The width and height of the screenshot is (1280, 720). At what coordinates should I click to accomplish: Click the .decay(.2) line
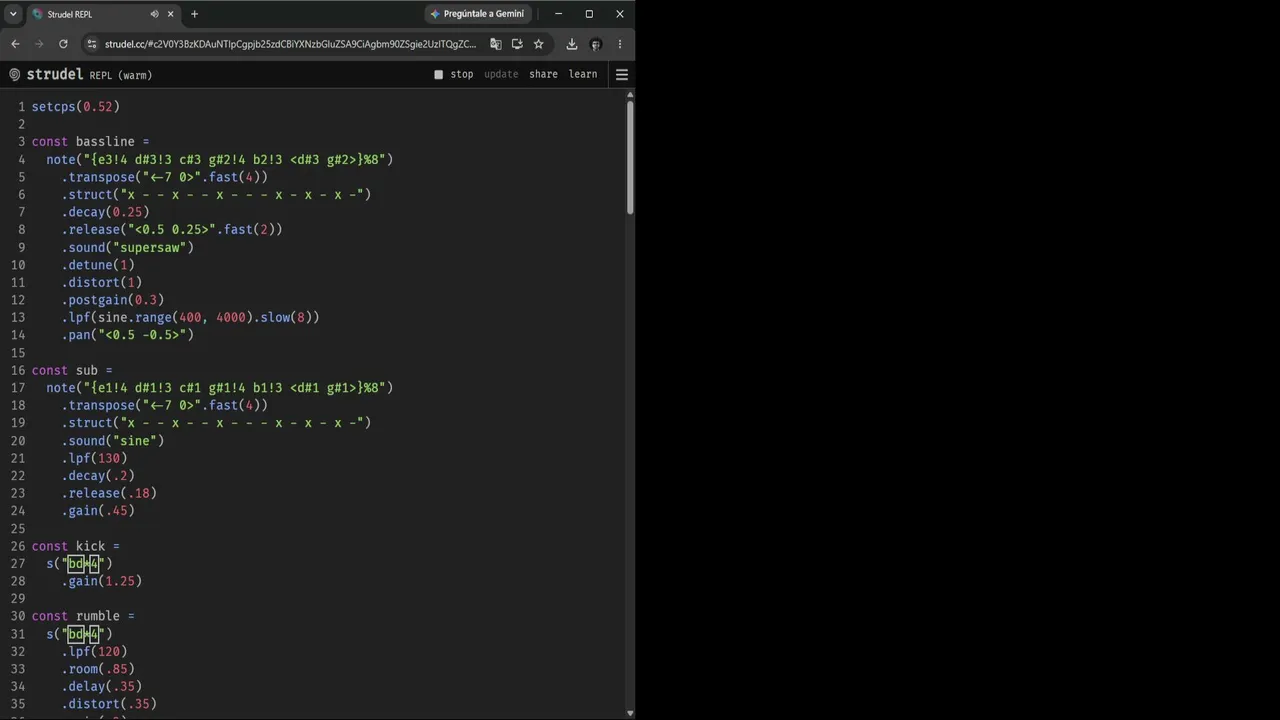coord(98,476)
